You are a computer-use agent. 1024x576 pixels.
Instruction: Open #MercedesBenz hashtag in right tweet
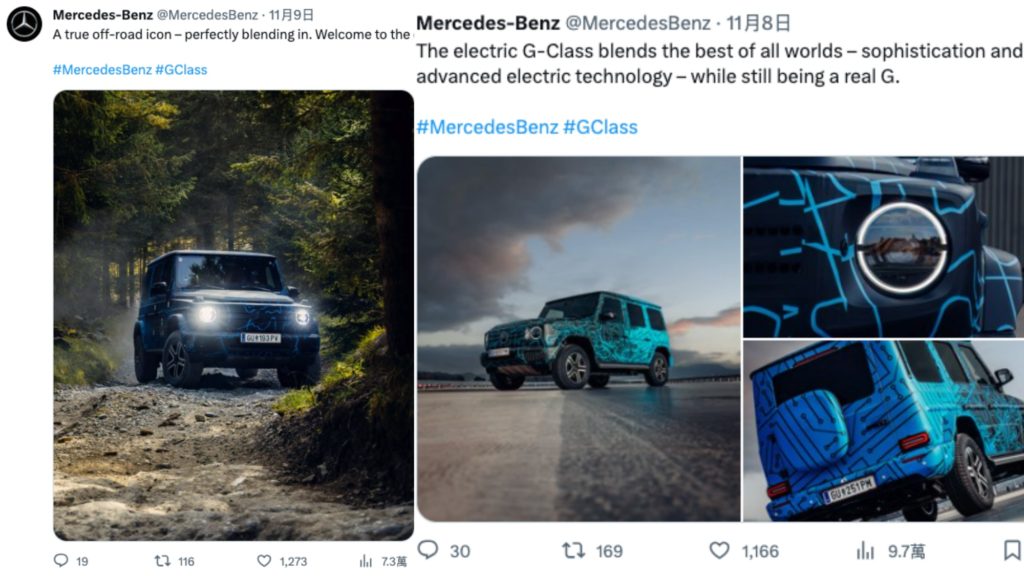(487, 127)
